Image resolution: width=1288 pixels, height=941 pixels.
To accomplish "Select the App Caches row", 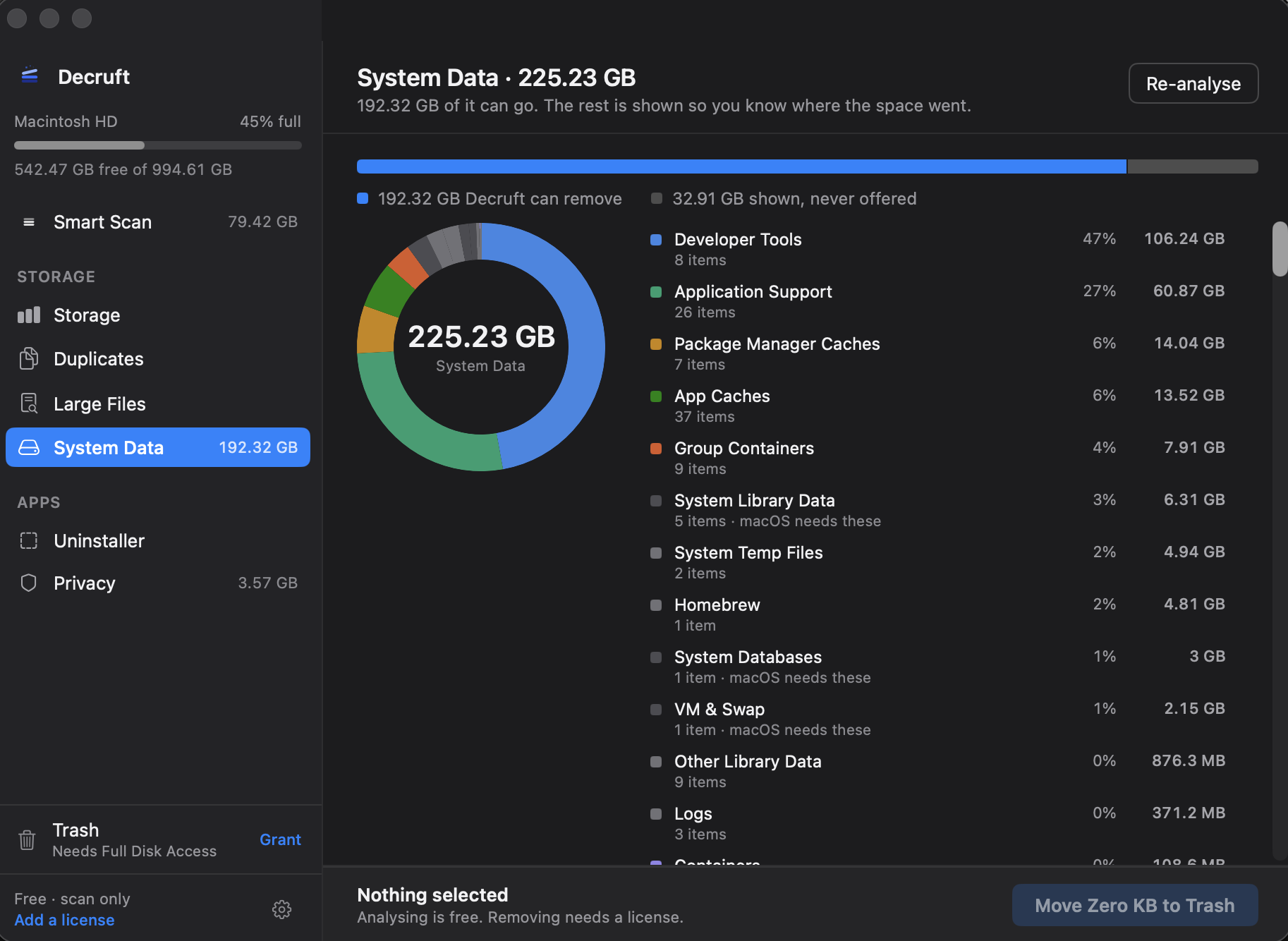I will (937, 406).
